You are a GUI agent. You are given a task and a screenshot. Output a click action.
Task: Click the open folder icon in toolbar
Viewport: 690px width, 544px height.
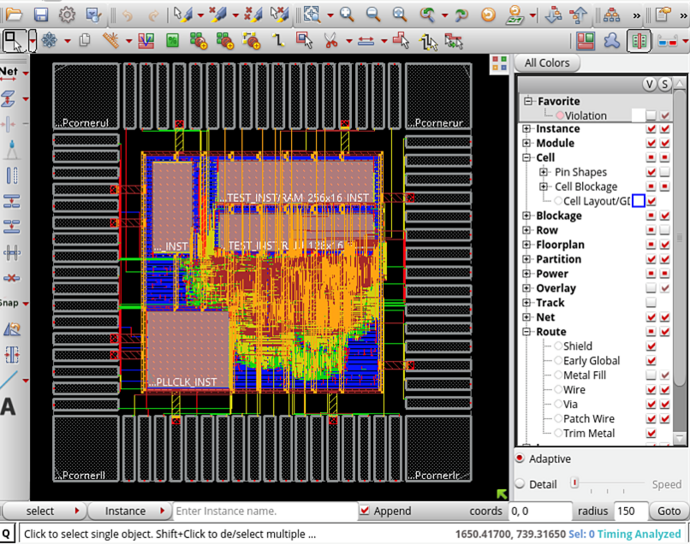point(14,15)
